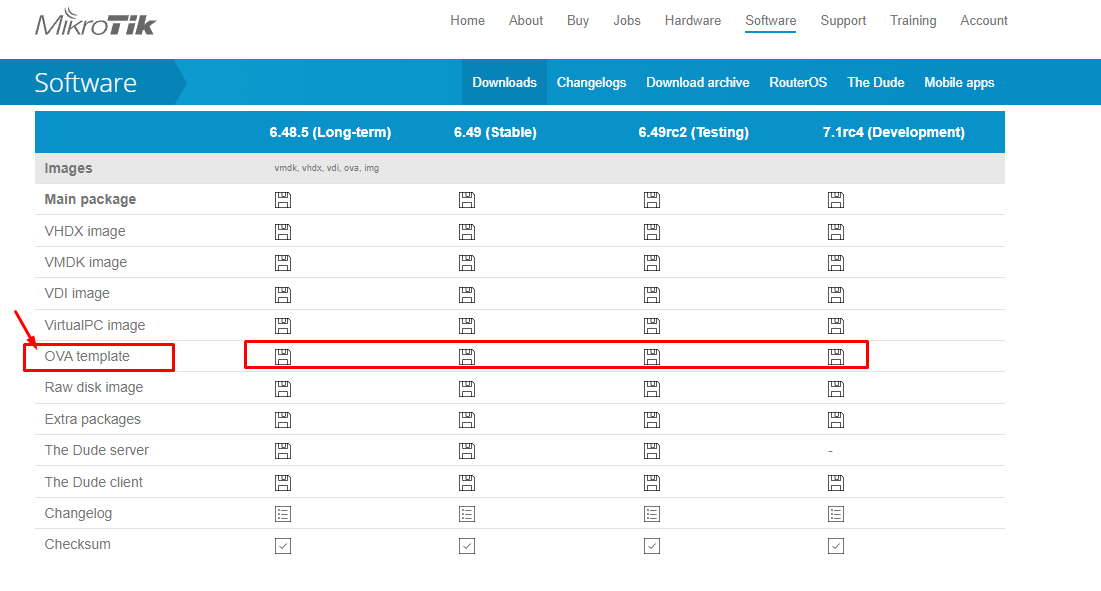Switch to the Download archive tab
The image size is (1101, 591).
698,82
